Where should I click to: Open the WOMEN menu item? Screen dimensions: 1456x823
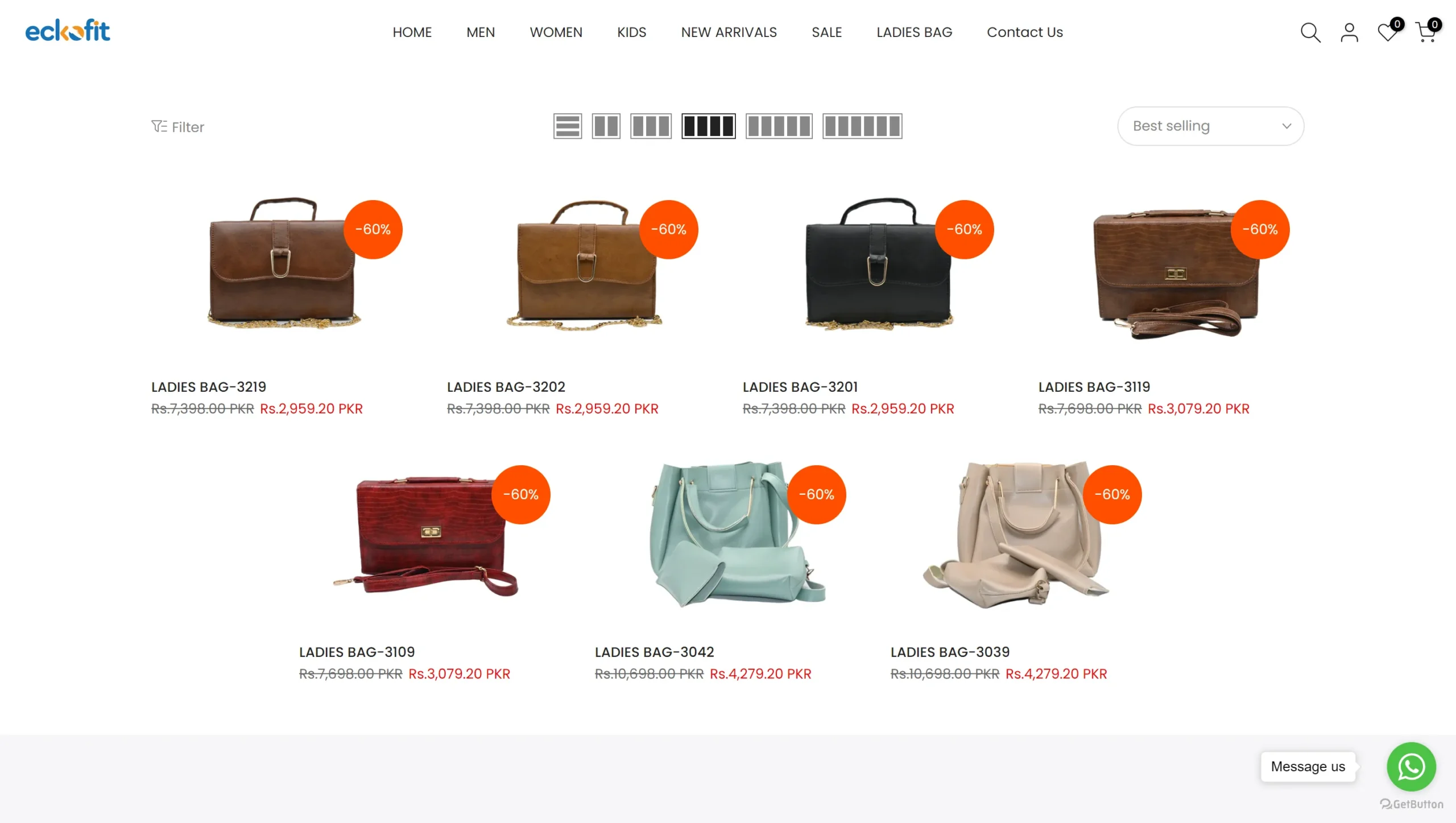pos(556,32)
